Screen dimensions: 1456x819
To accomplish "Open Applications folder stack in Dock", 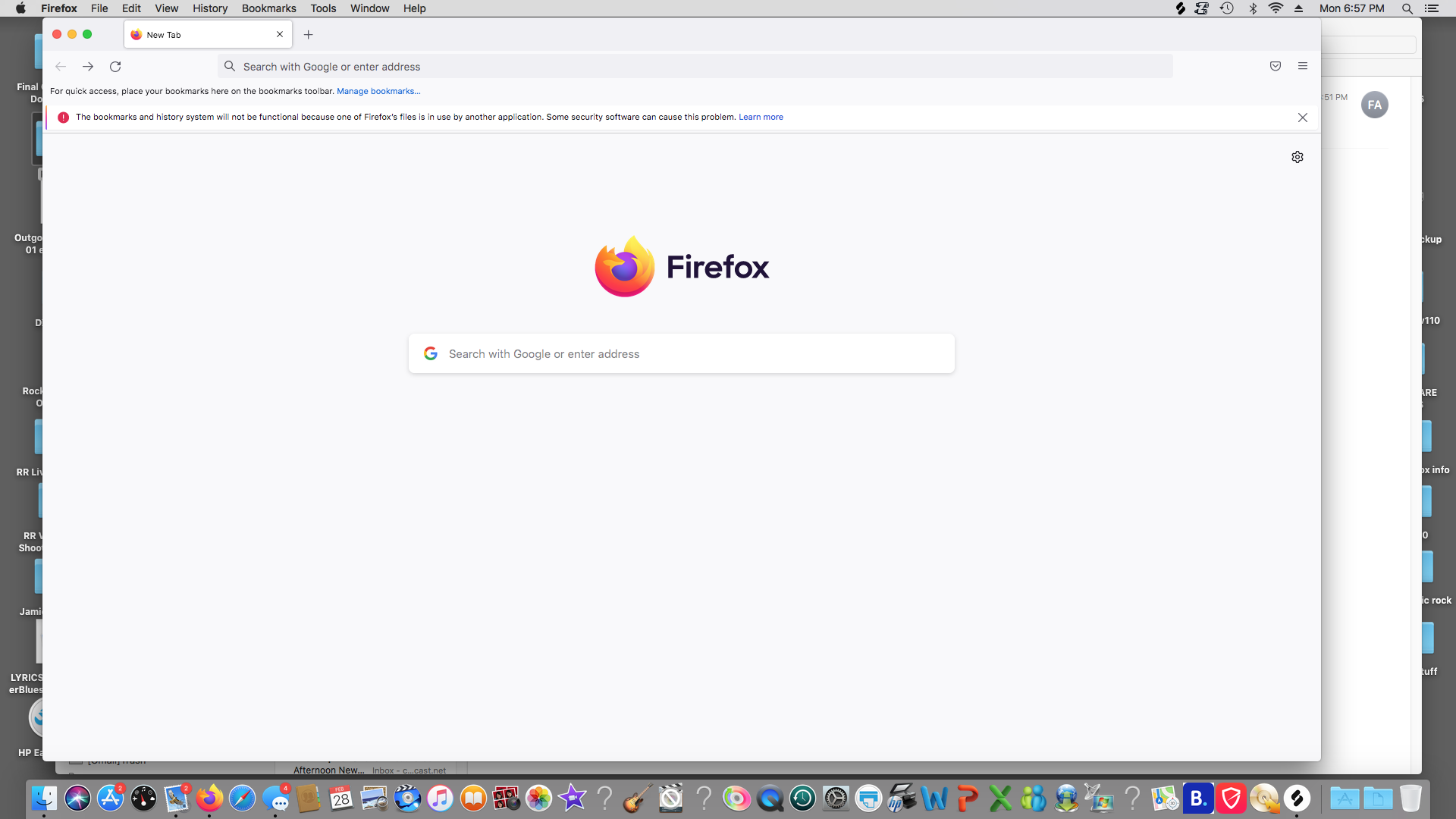I will click(1345, 798).
